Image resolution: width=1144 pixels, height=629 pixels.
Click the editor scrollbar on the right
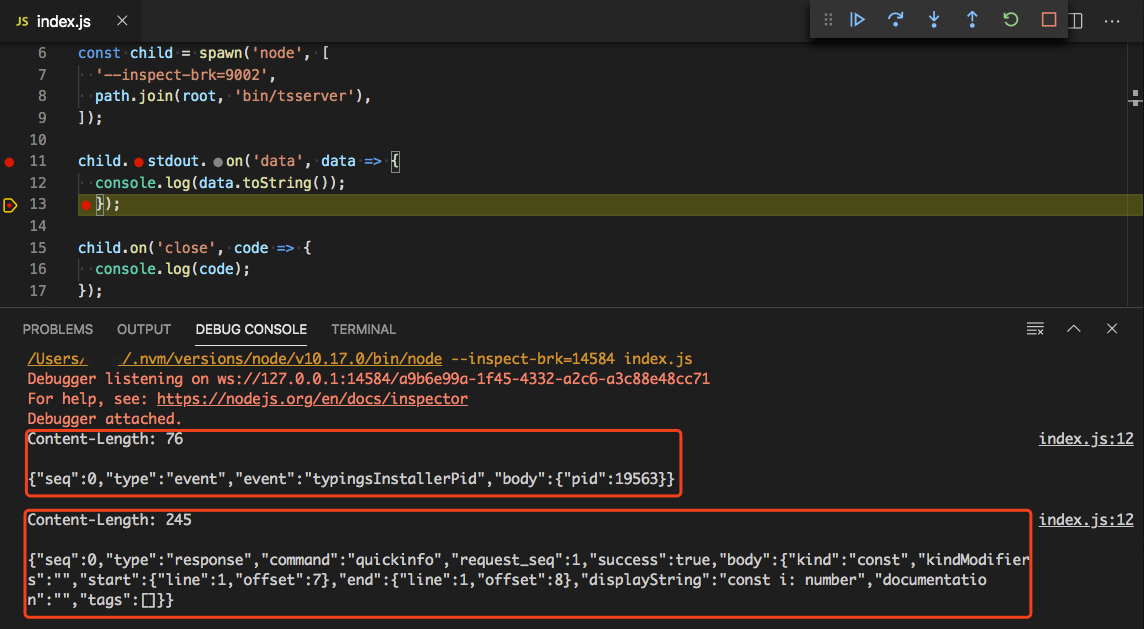coord(1134,100)
